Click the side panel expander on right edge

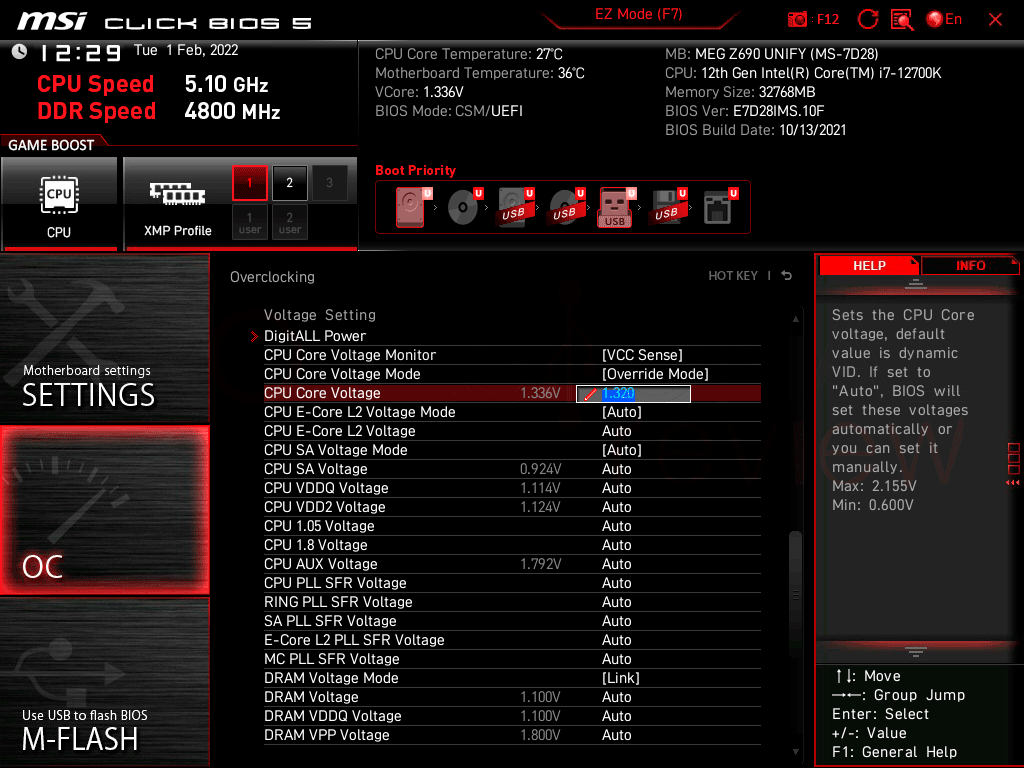(x=1014, y=463)
